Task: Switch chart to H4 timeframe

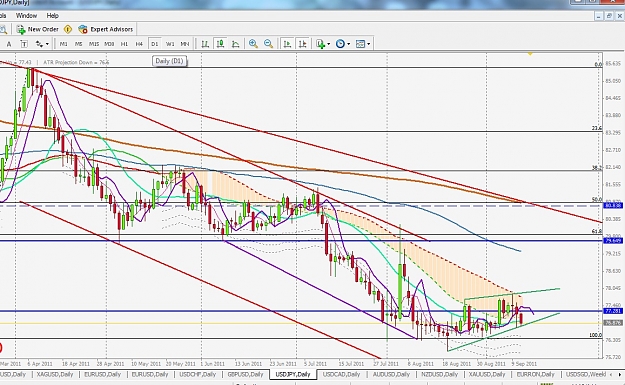Action: tap(139, 44)
